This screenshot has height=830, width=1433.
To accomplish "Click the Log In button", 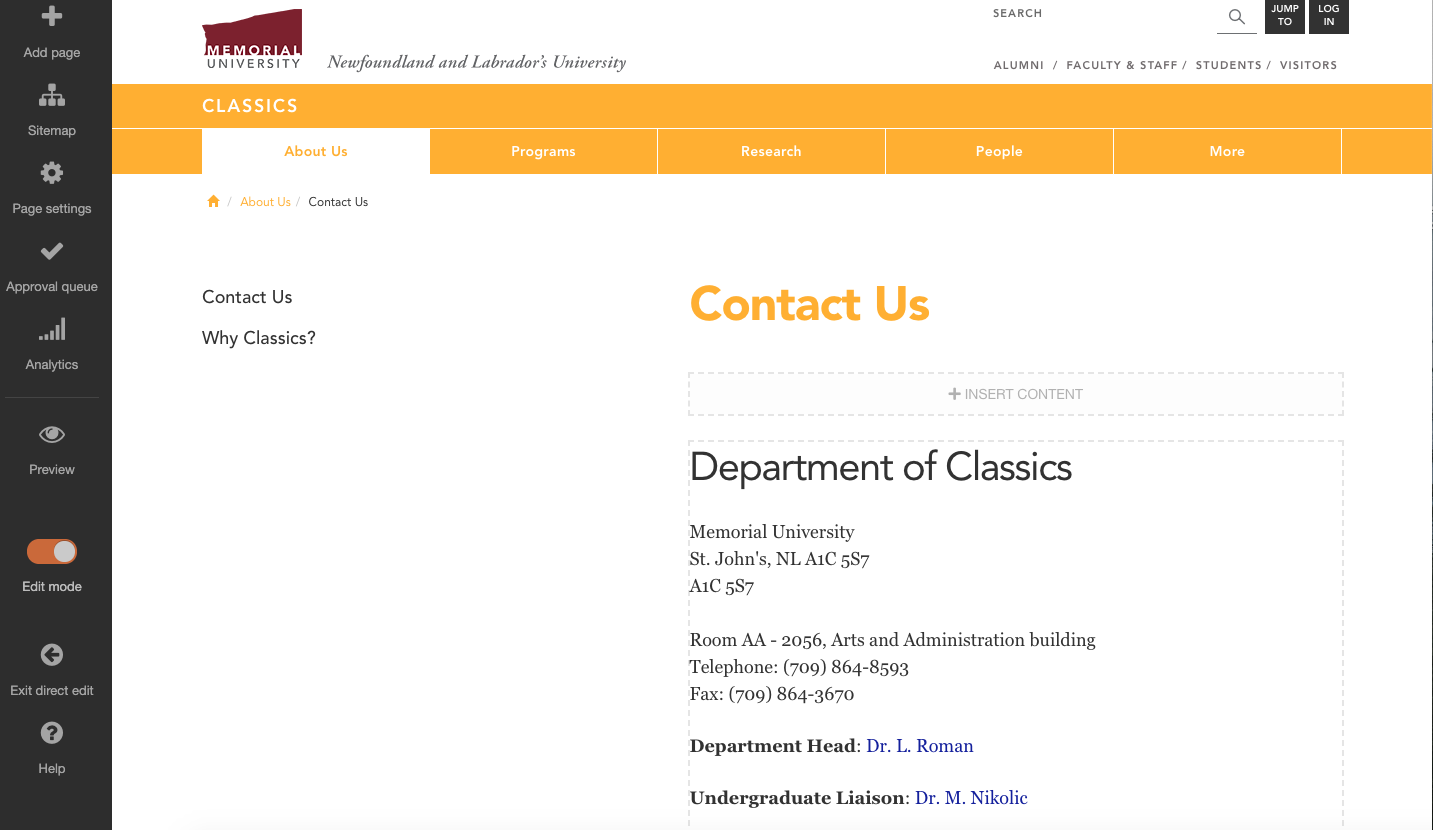I will click(1329, 16).
